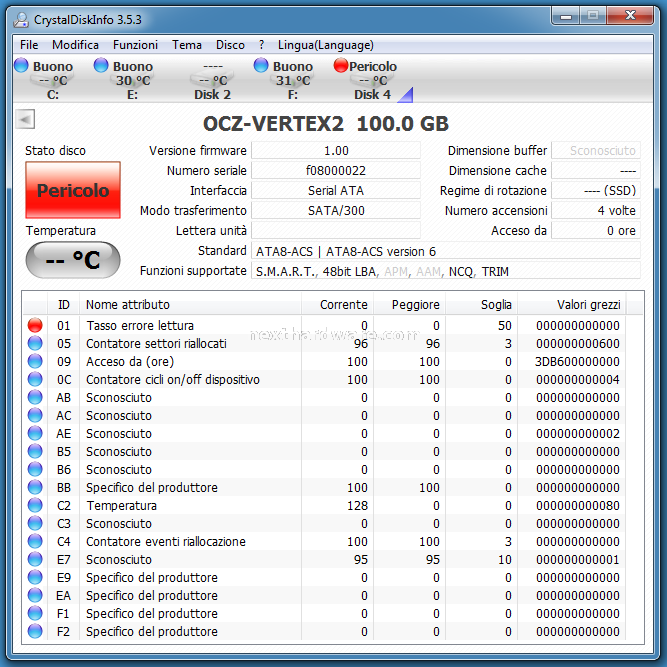
Task: Click the red Pericolo health status button
Action: [73, 190]
